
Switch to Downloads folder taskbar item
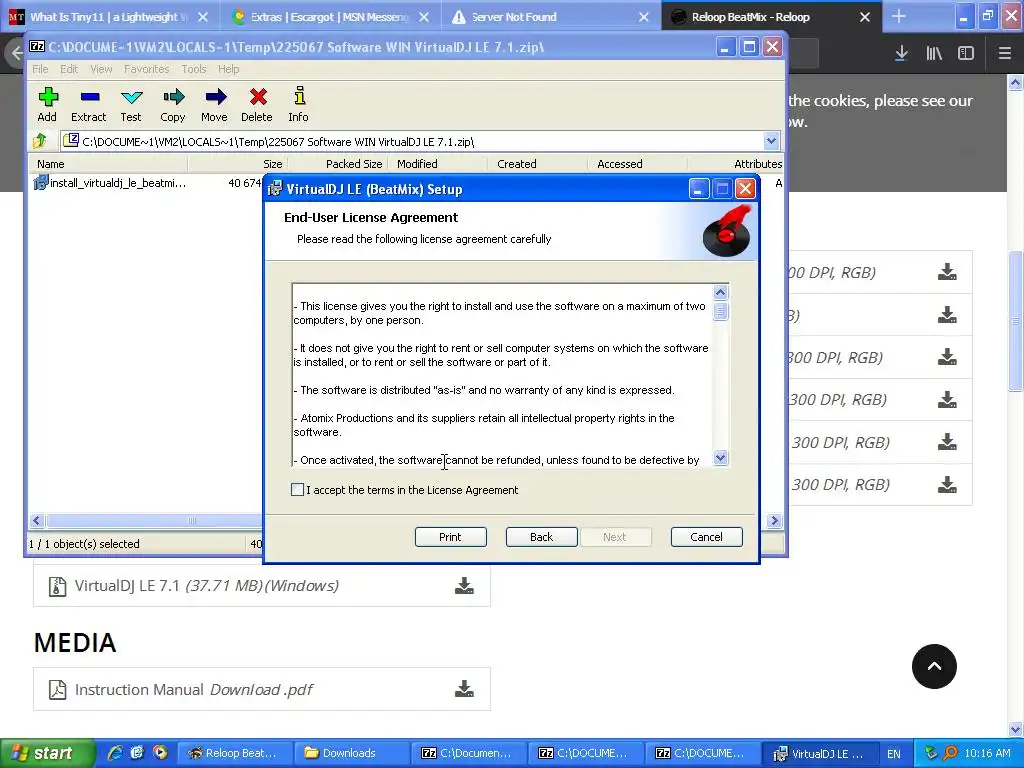pos(350,753)
